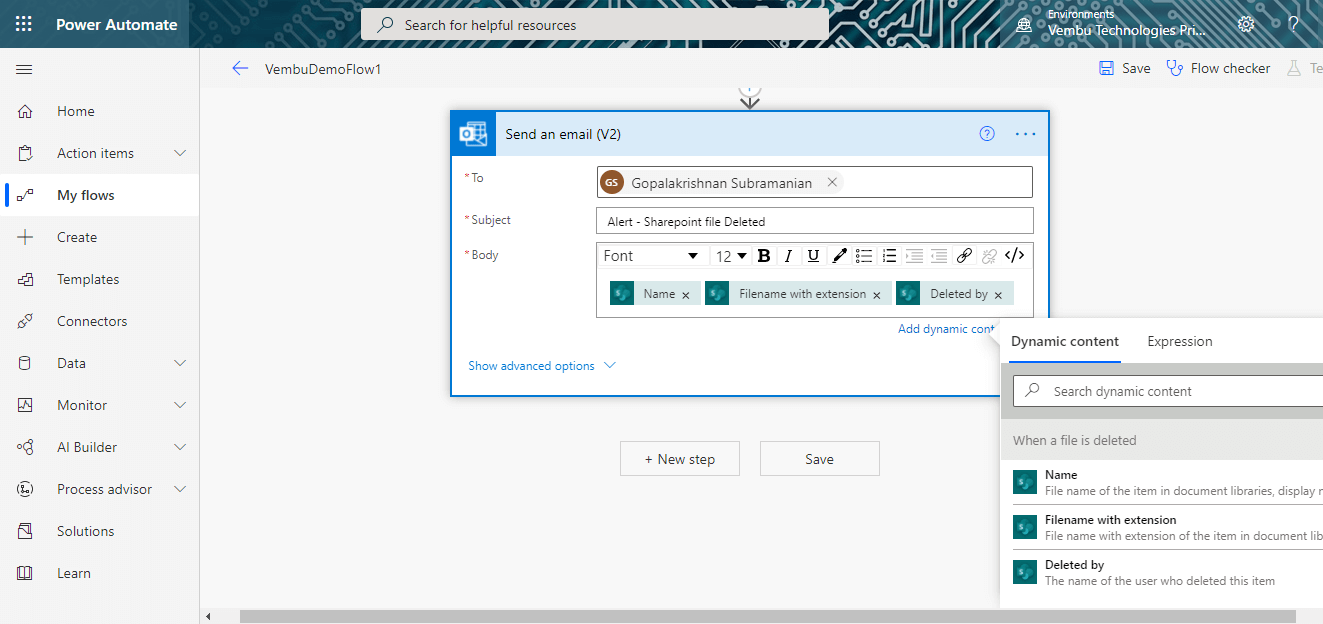Expand the Monitor section chevron
1323x624 pixels.
pyautogui.click(x=180, y=405)
